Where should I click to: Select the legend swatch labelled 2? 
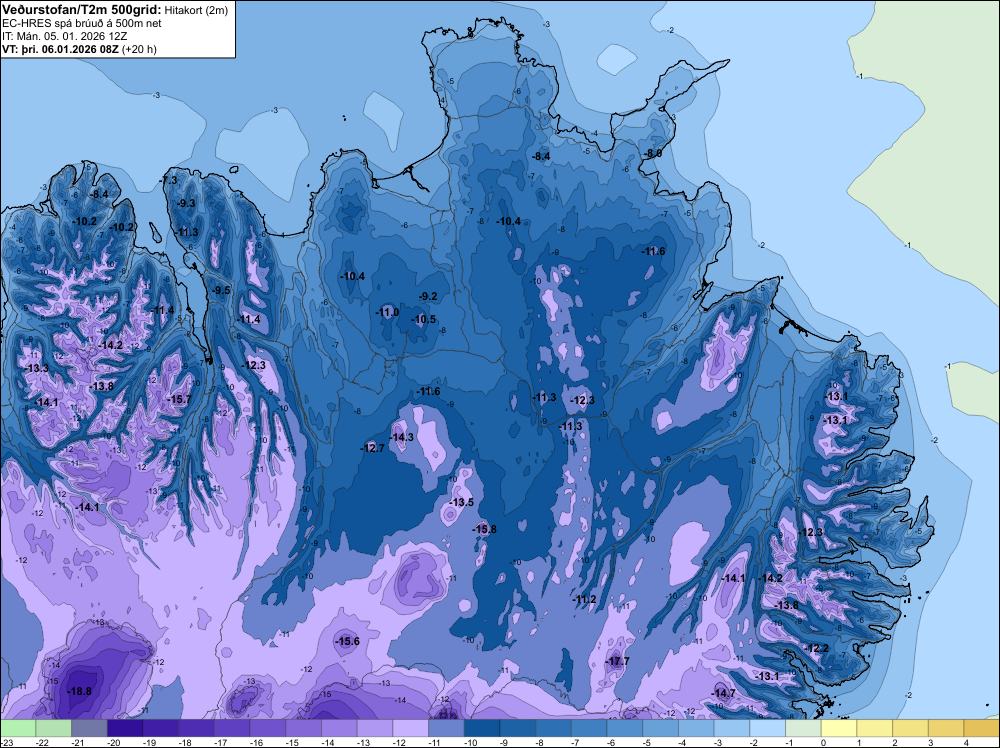911,728
